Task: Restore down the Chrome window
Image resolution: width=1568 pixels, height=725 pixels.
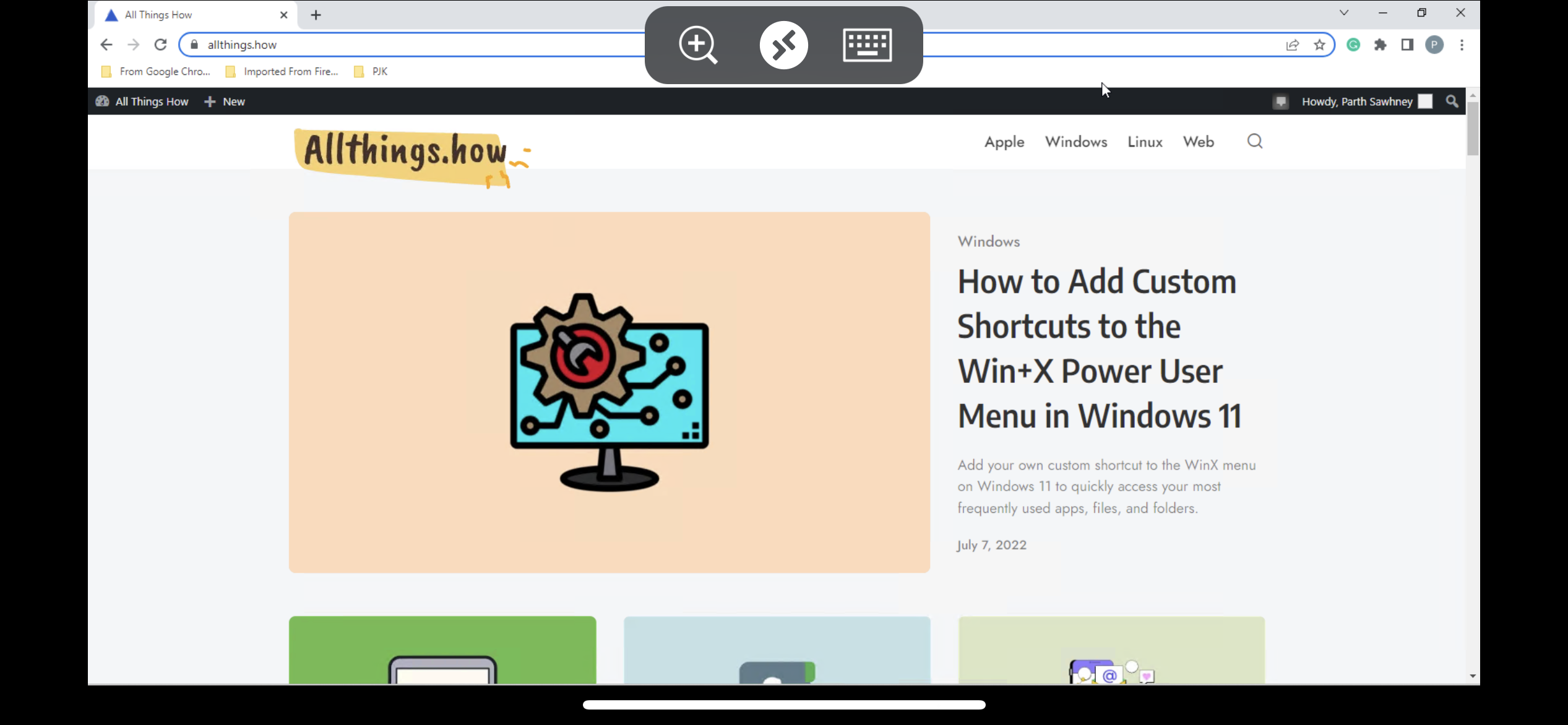Action: click(1421, 12)
